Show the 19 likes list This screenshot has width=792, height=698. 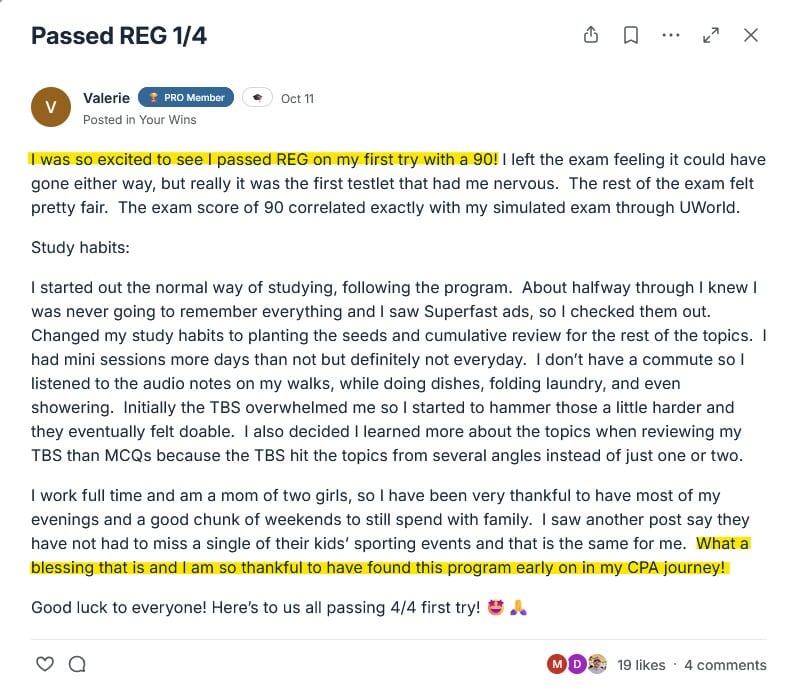coord(641,665)
